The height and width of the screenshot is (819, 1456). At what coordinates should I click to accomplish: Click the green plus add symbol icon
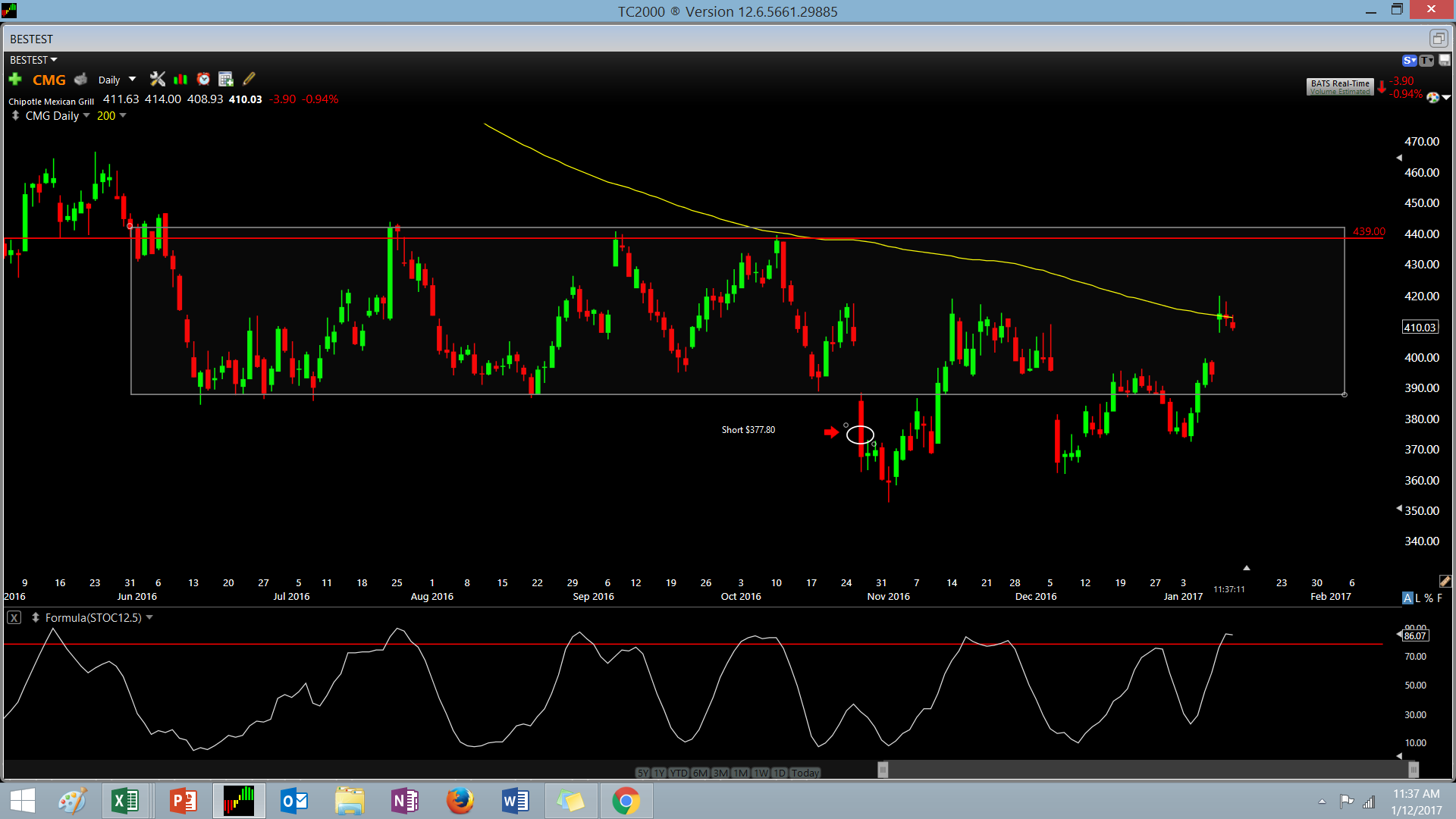pos(15,80)
